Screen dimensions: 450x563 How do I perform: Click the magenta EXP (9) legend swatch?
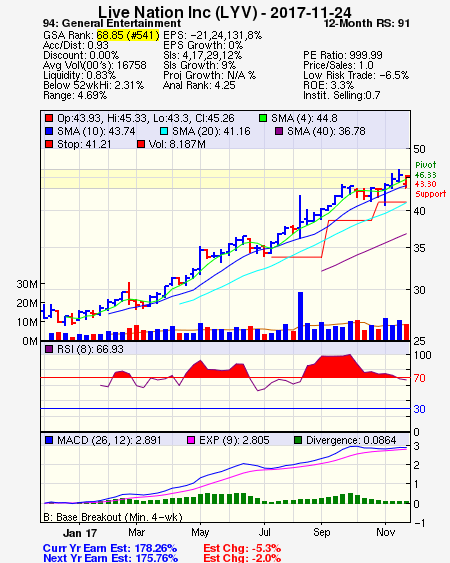click(x=191, y=440)
